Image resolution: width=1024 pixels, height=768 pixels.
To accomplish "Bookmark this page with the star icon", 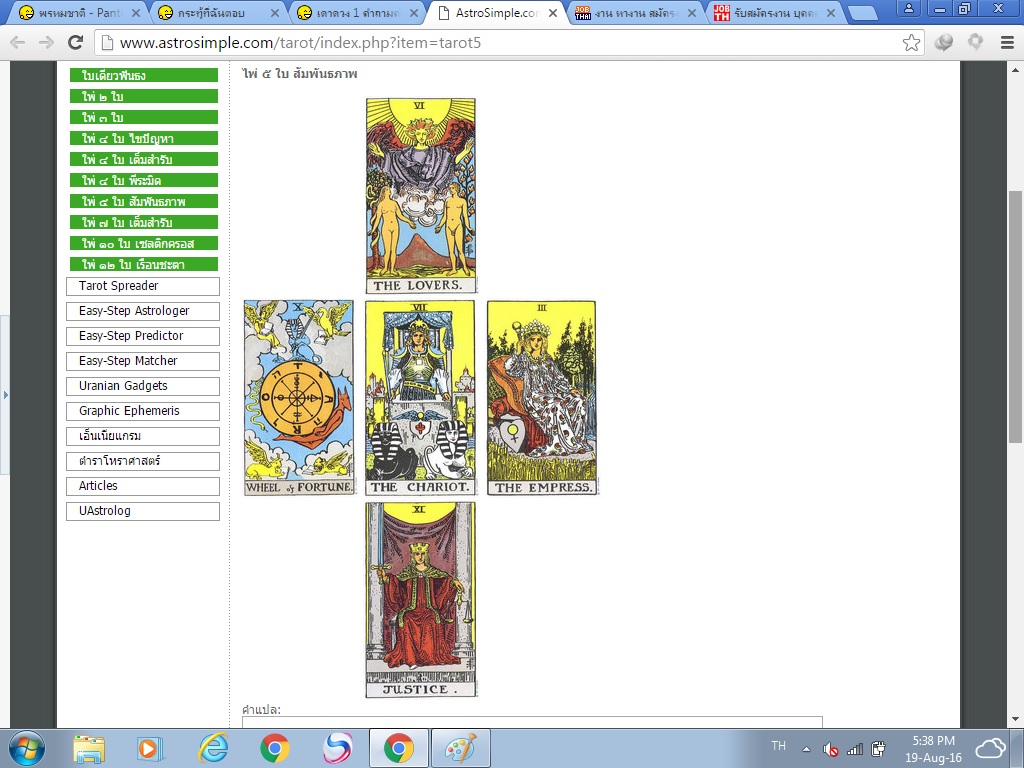I will pos(911,43).
